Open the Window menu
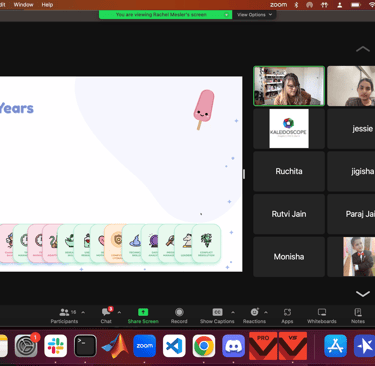The width and height of the screenshot is (375, 366). pyautogui.click(x=23, y=5)
